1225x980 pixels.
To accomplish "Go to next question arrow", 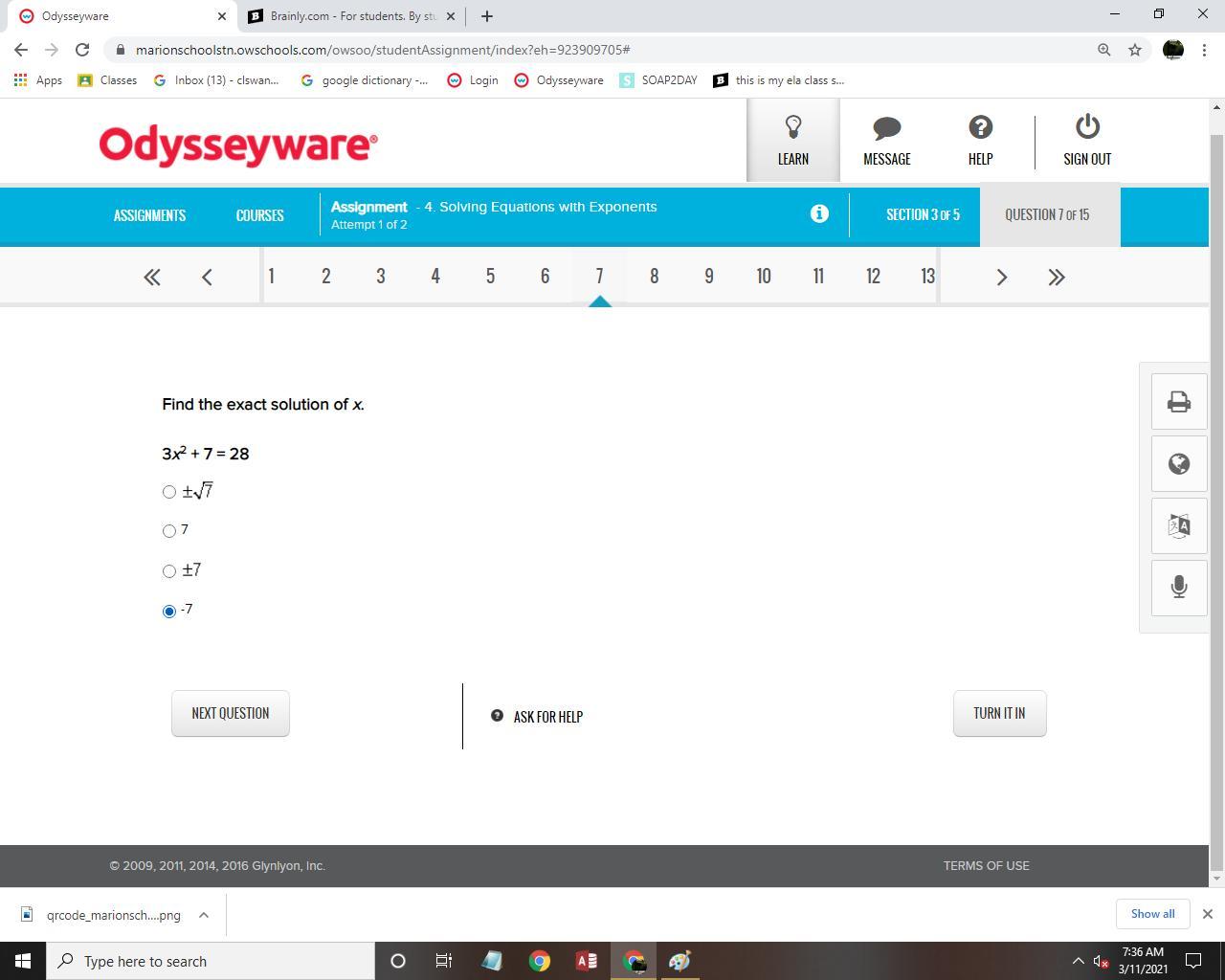I will 1001,277.
